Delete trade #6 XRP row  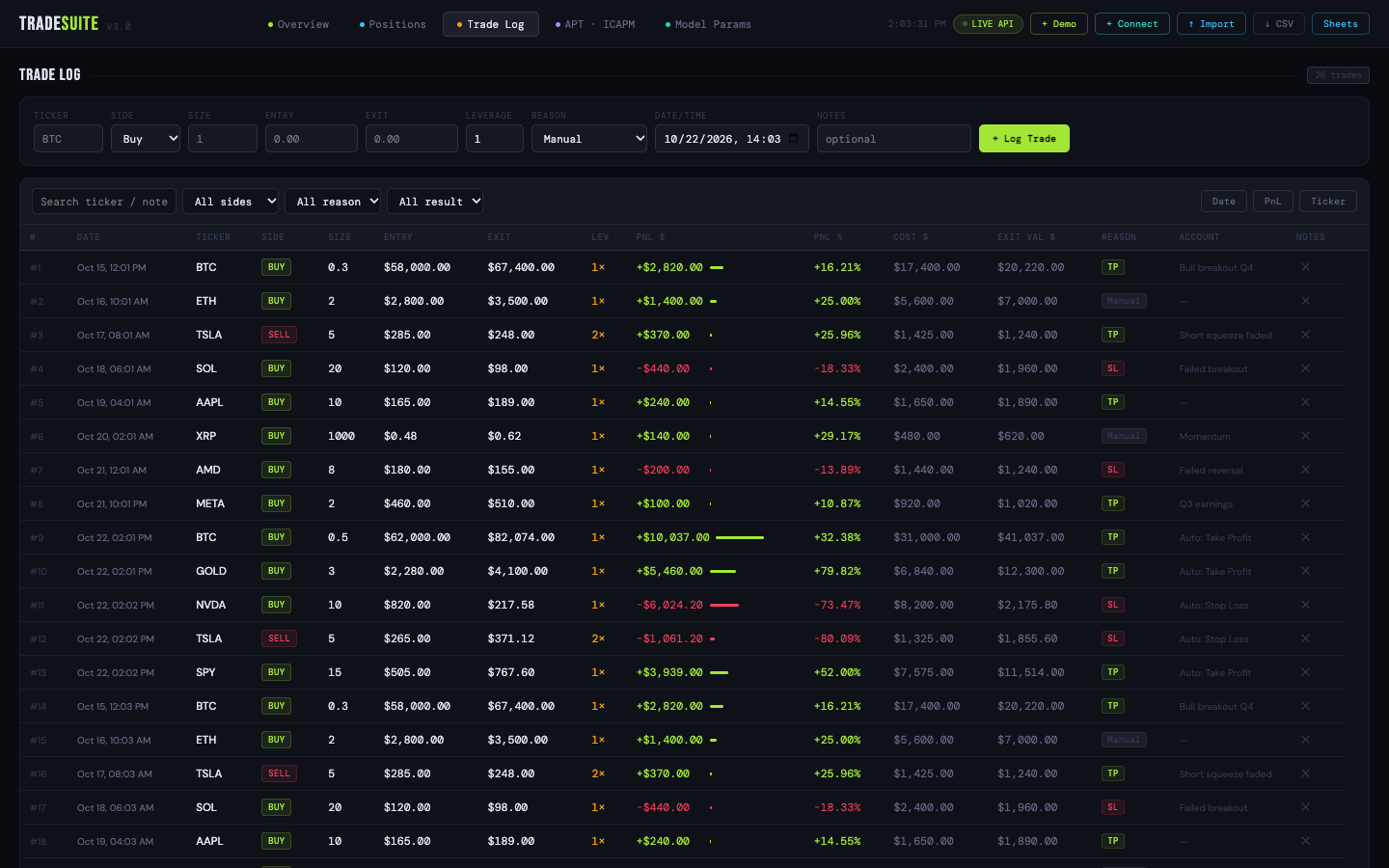1305,436
